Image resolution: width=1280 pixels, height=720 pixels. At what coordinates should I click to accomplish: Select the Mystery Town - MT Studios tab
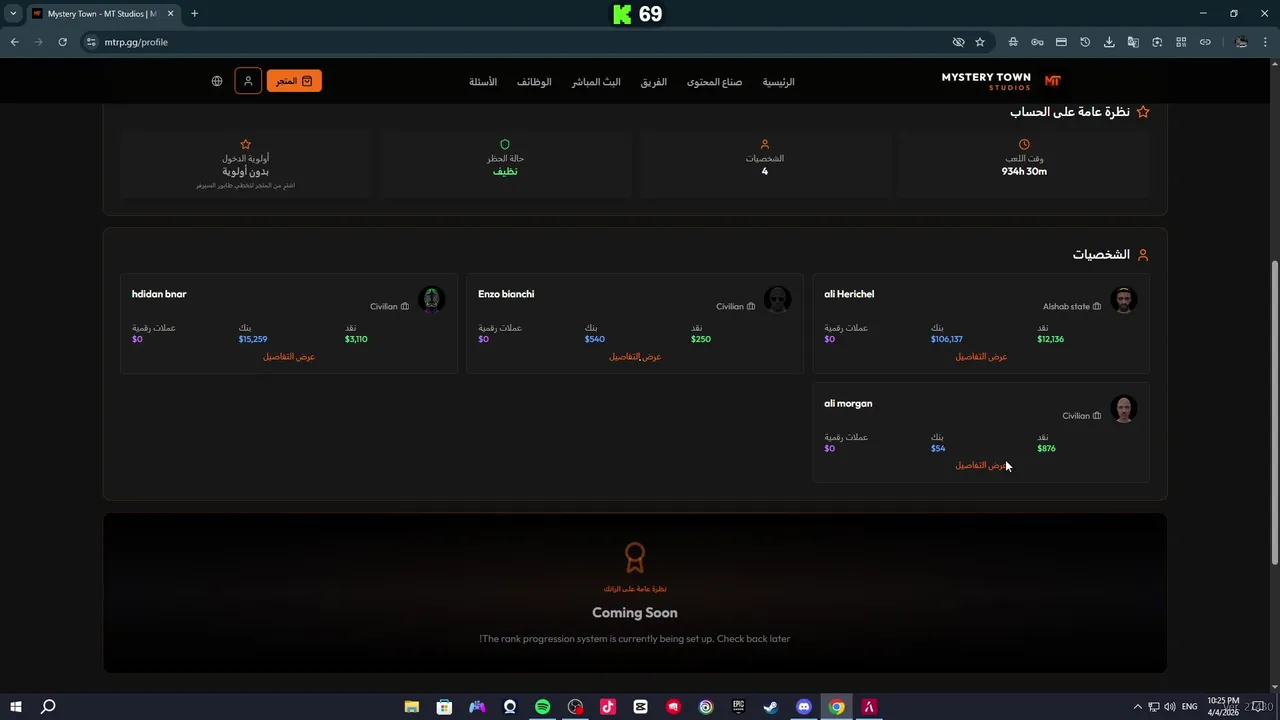[102, 14]
